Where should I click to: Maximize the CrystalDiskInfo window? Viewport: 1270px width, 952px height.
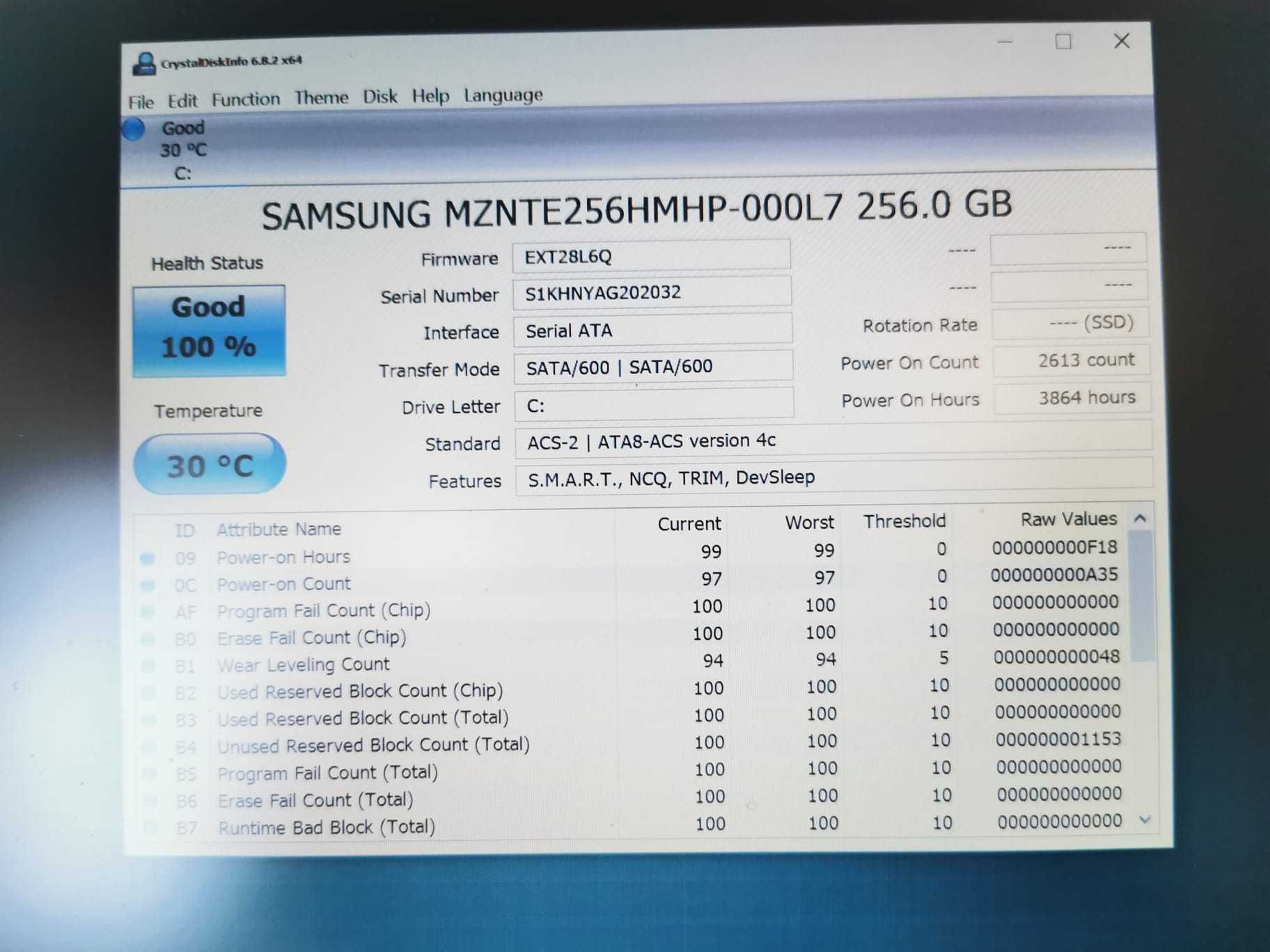tap(1063, 41)
